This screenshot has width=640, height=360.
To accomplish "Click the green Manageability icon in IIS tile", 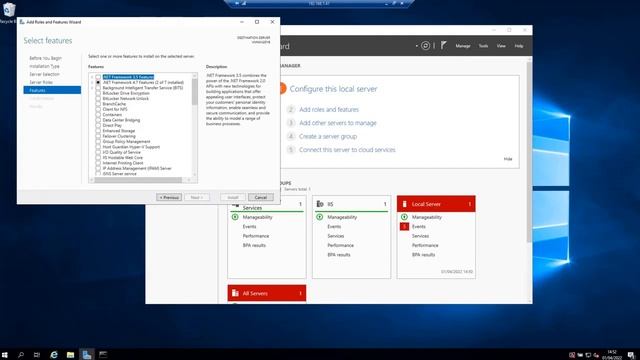I will (x=320, y=217).
